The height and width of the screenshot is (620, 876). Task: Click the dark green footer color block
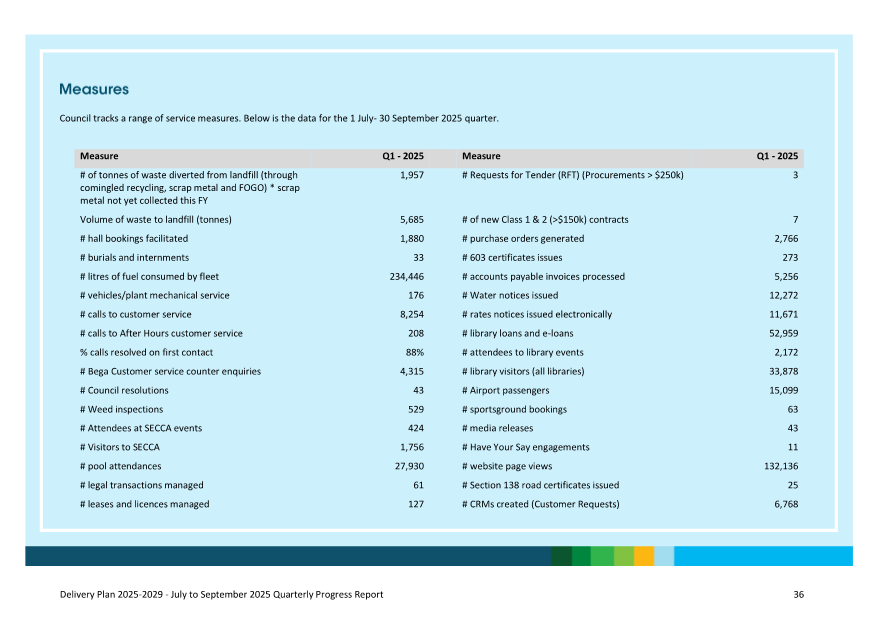[x=561, y=556]
